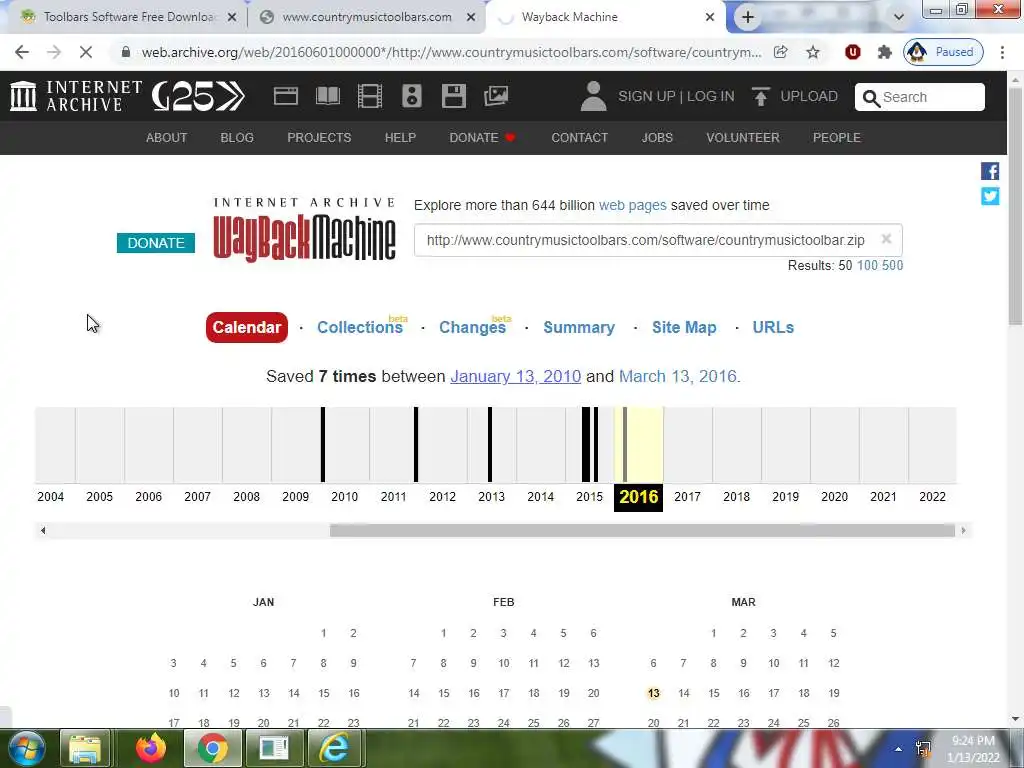Click the Paused profile button
The width and height of the screenshot is (1024, 768).
pyautogui.click(x=943, y=52)
